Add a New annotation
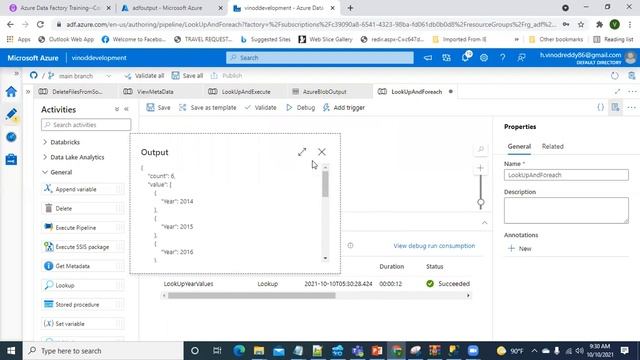 point(520,248)
